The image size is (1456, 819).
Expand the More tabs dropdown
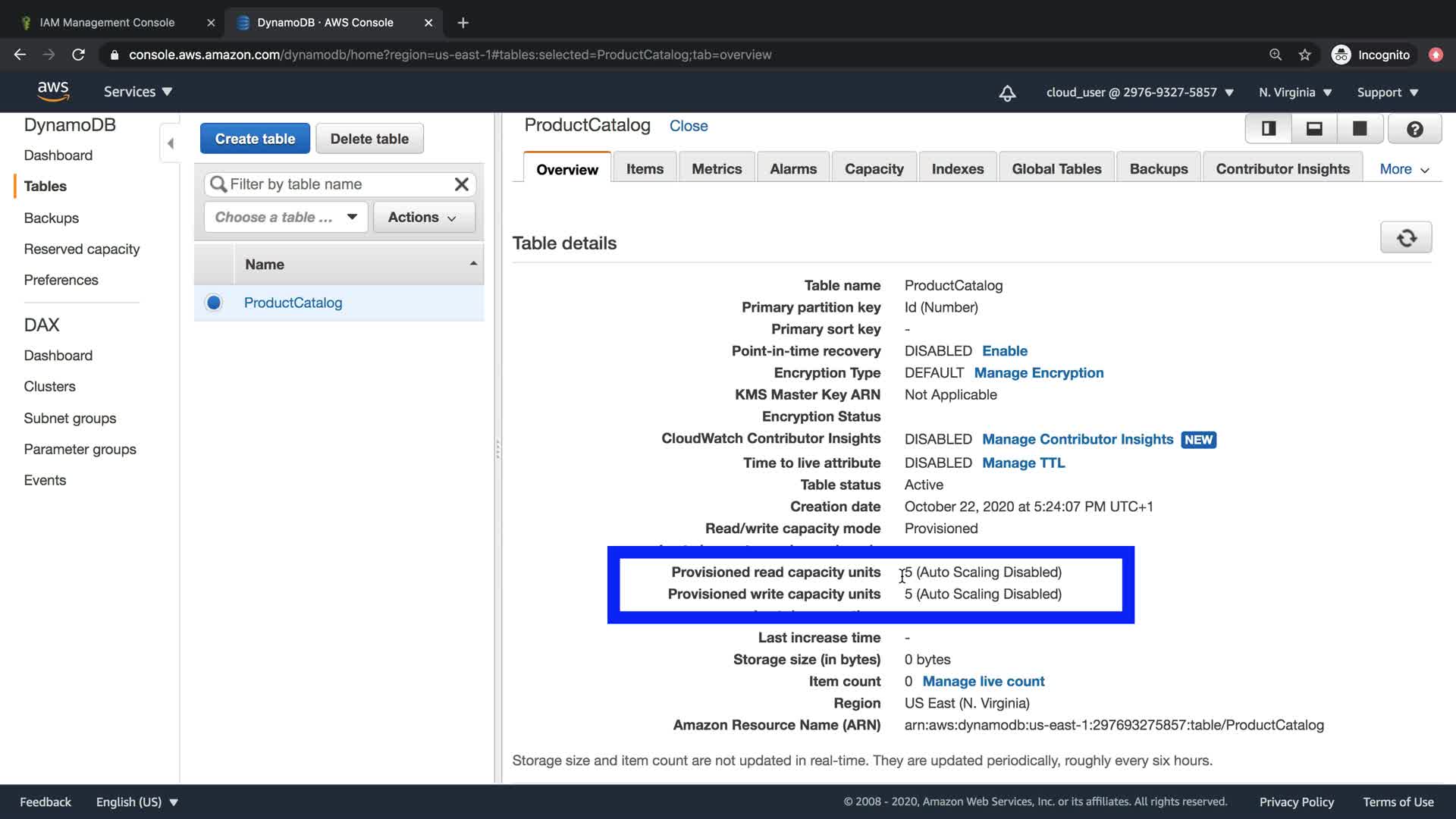(x=1404, y=169)
